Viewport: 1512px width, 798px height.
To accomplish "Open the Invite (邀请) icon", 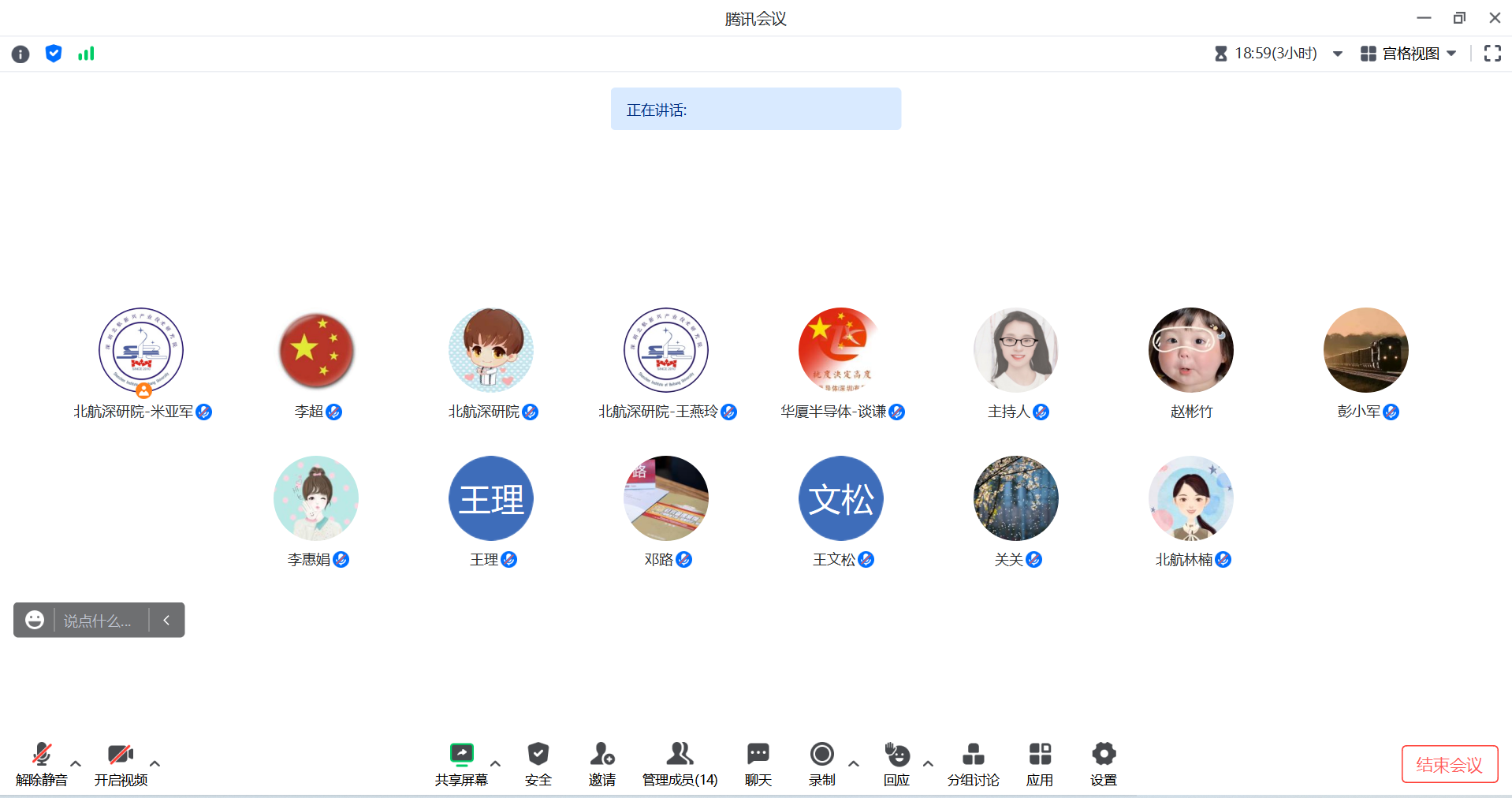I will 601,763.
